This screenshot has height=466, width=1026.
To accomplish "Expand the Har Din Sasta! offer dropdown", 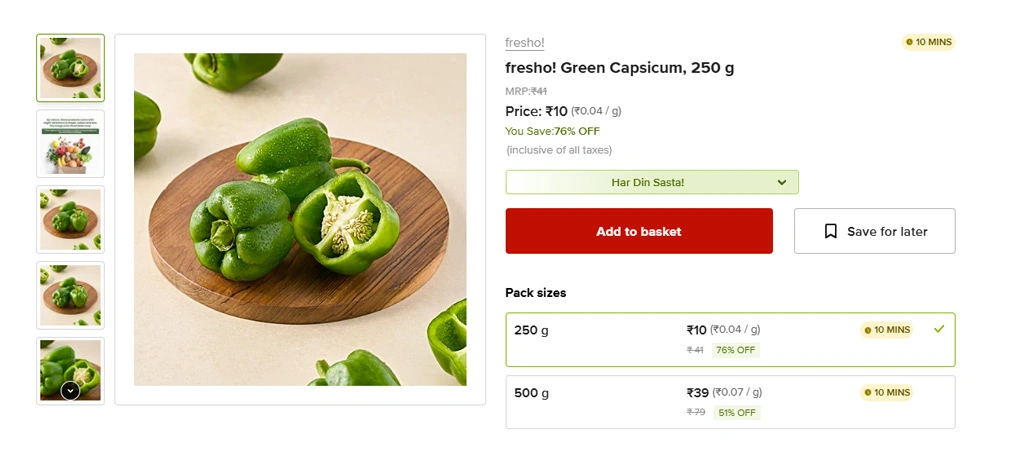I will 650,182.
